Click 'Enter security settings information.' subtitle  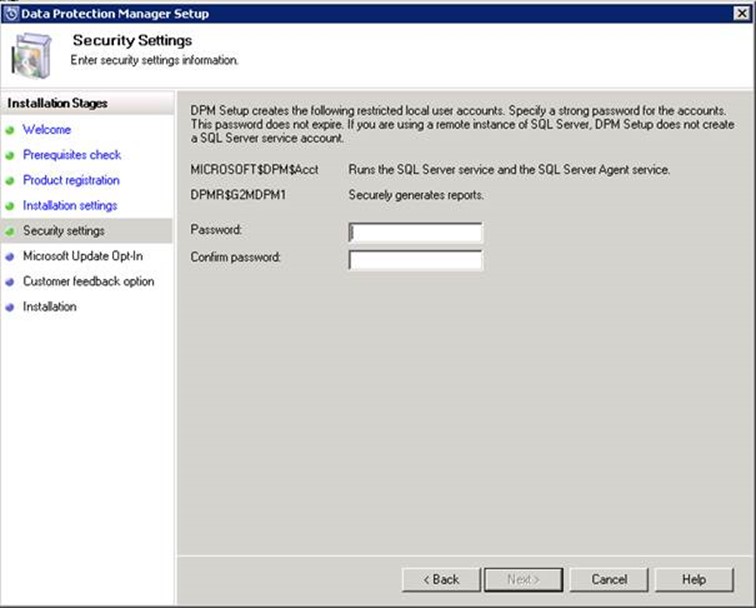[154, 60]
